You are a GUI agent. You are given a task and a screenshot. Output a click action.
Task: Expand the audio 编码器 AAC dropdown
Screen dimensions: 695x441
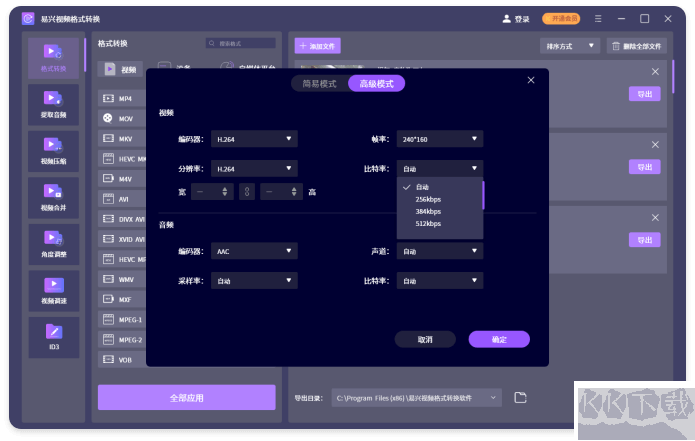[x=254, y=252]
